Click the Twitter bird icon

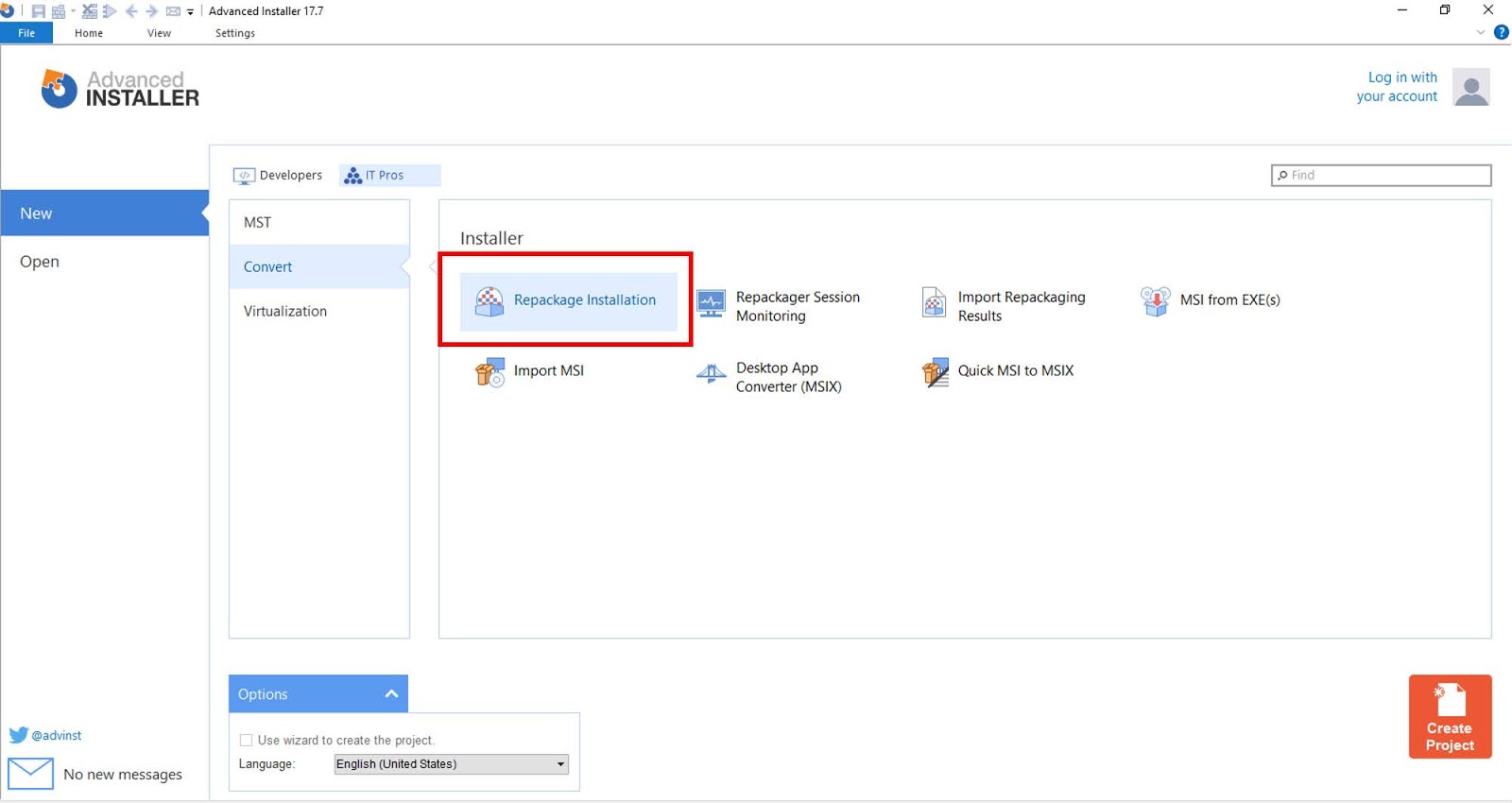click(19, 735)
